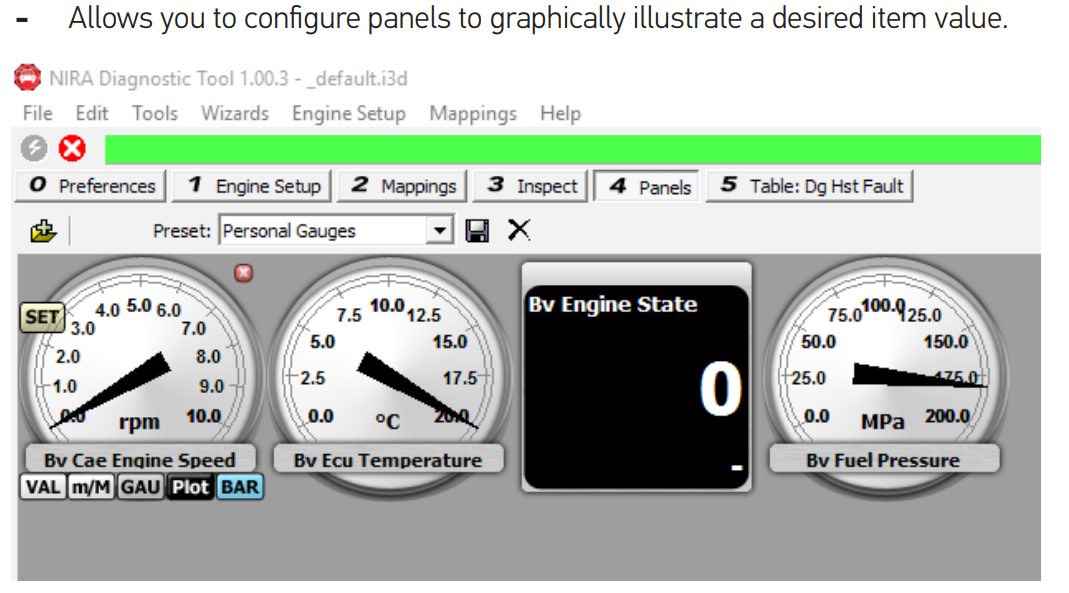Toggle m/M min-max mode

pos(91,487)
